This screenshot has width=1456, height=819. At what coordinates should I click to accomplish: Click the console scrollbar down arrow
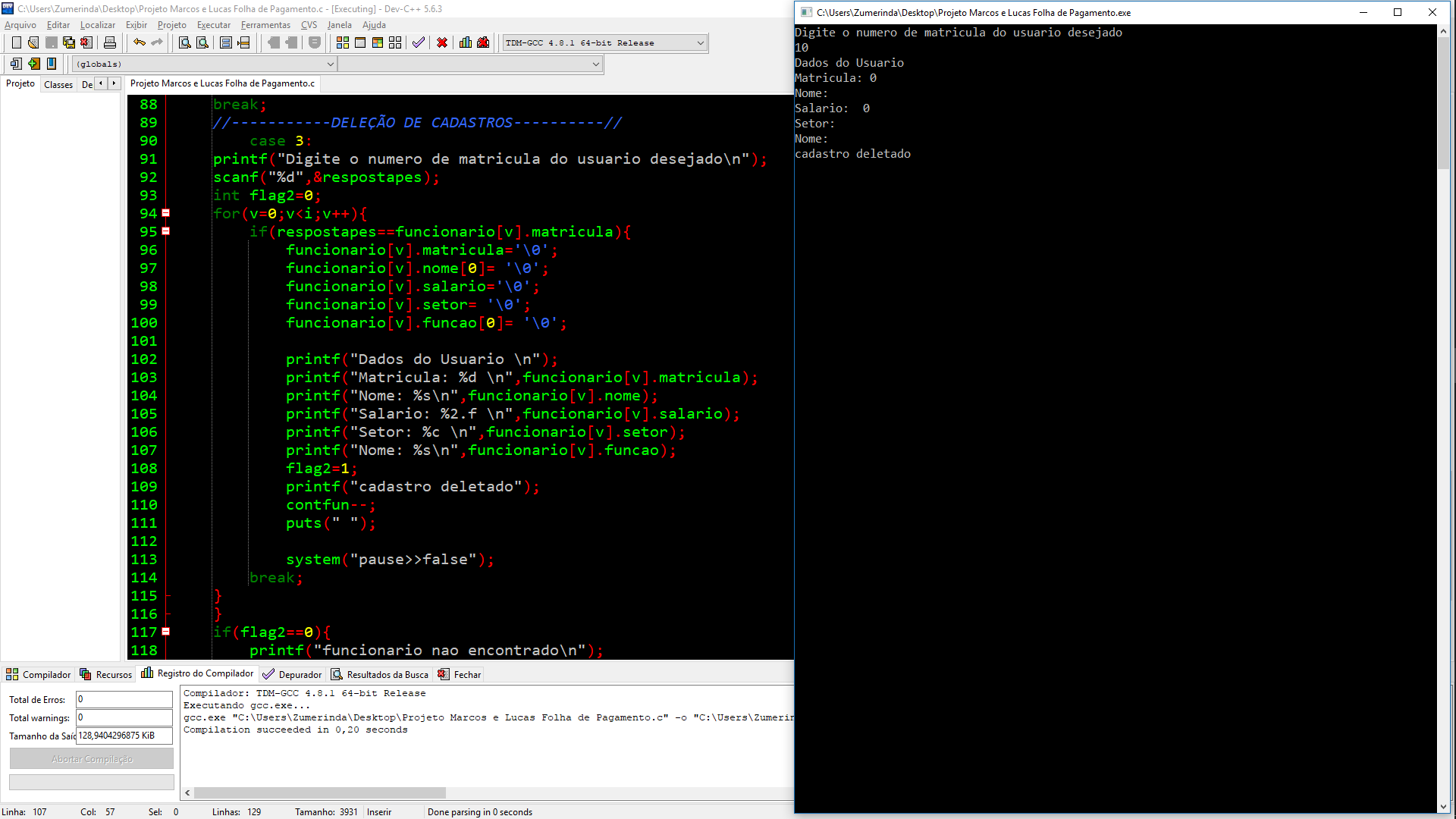point(1443,807)
